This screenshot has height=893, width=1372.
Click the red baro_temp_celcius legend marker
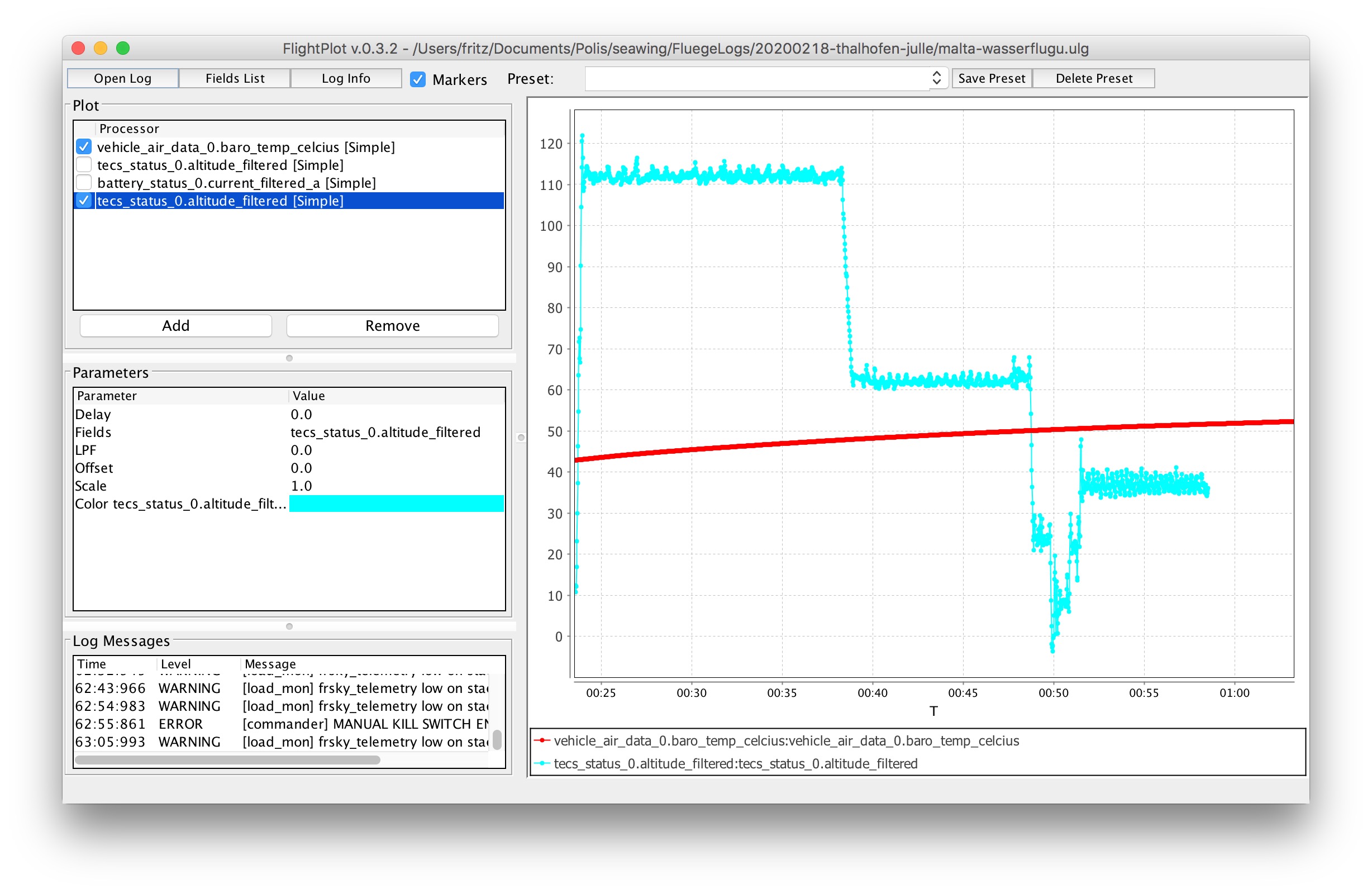coord(542,741)
